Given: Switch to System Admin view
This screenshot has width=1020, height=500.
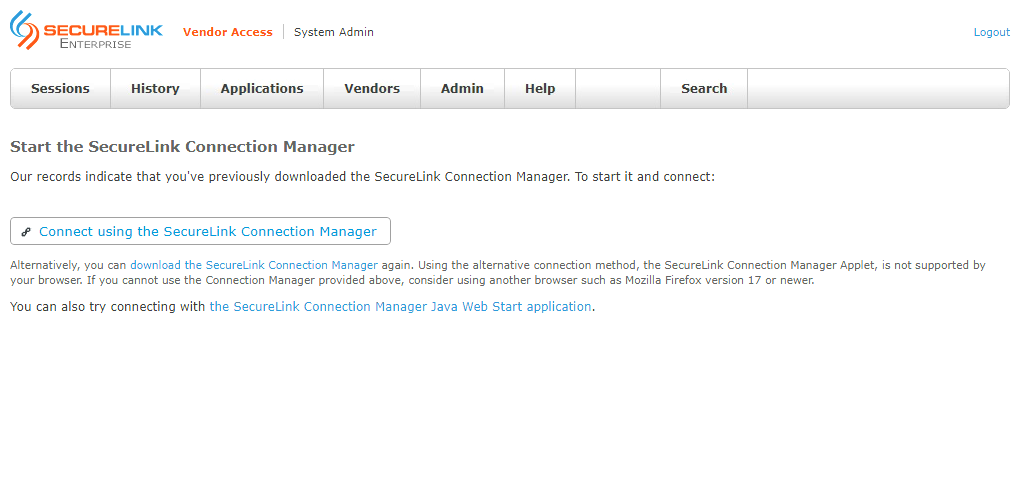Looking at the screenshot, I should 333,32.
